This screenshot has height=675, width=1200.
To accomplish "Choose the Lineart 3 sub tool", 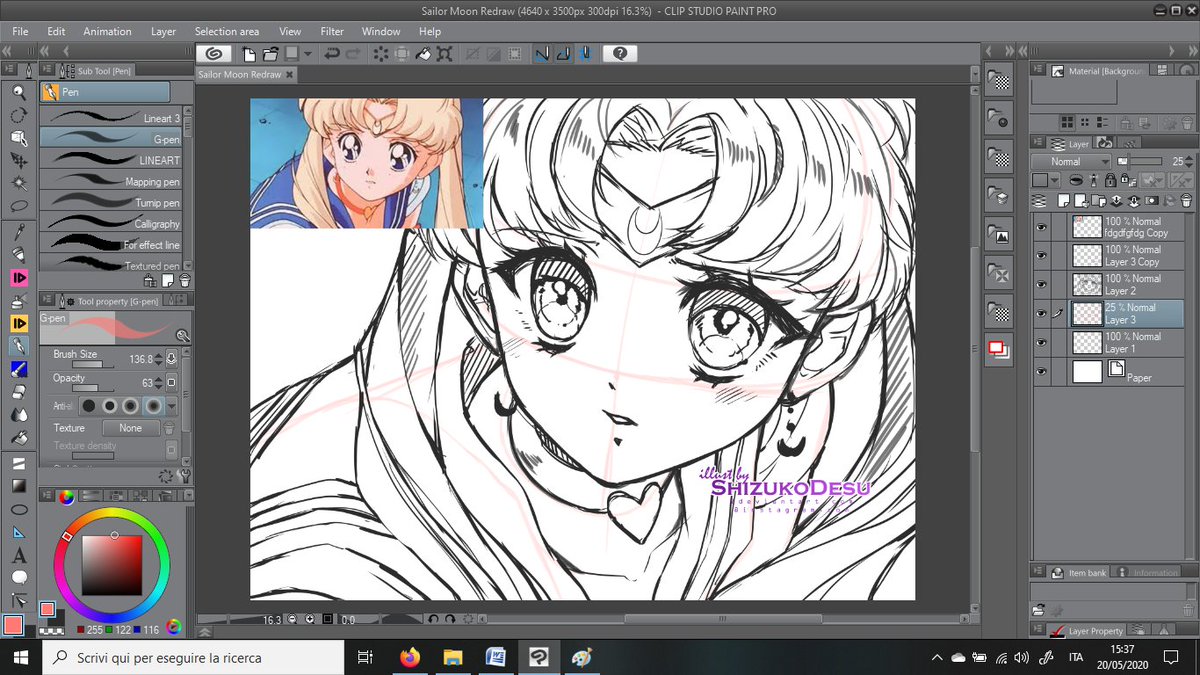I will (x=110, y=118).
